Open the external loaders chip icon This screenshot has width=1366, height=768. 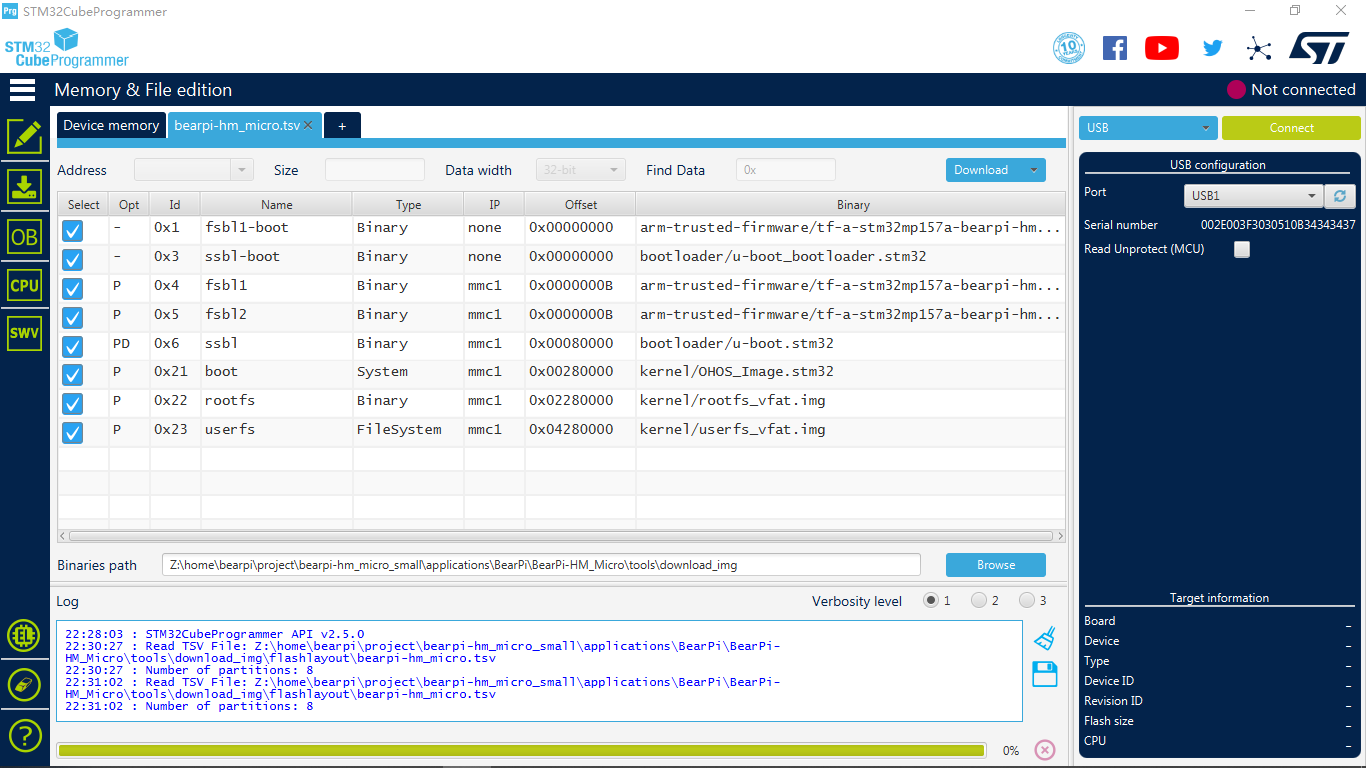(24, 635)
